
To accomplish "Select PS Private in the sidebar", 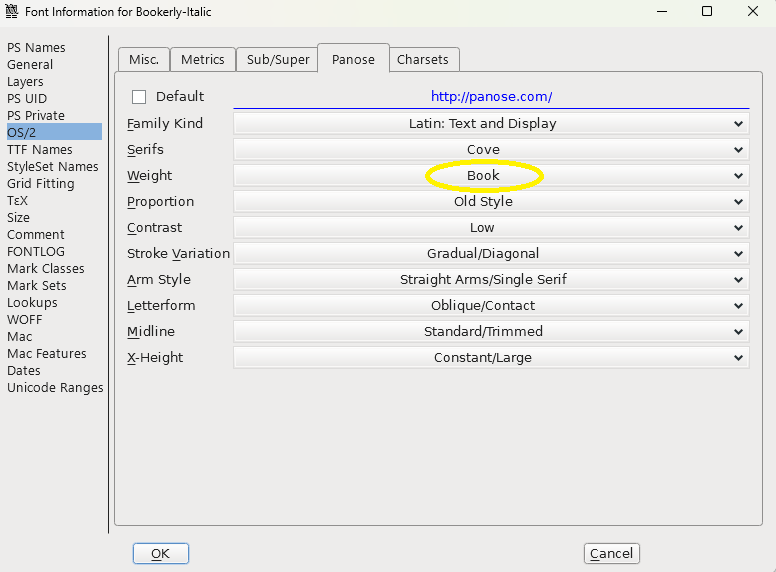I will pos(36,115).
